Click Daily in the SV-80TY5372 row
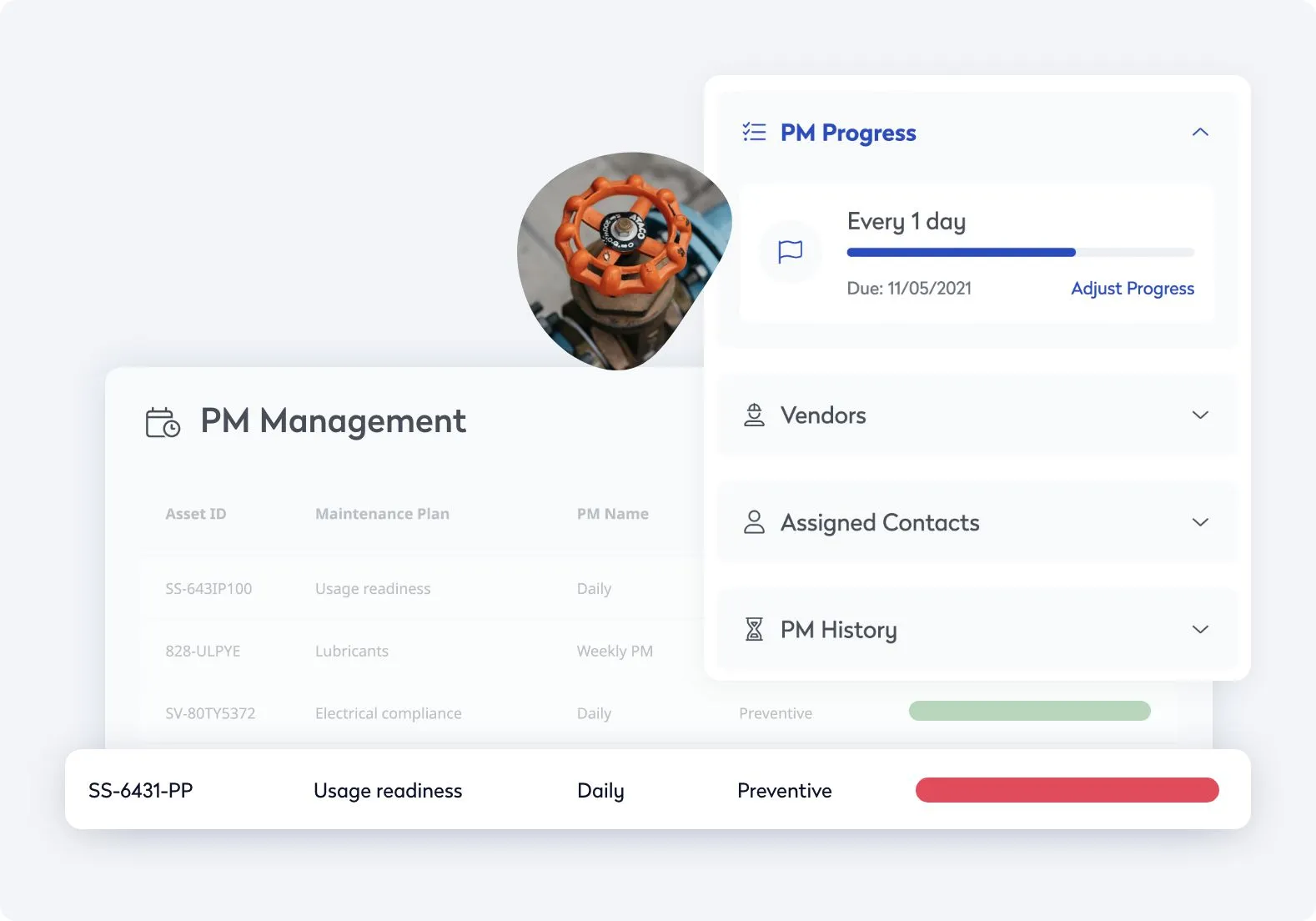The height and width of the screenshot is (921, 1316). click(x=594, y=714)
